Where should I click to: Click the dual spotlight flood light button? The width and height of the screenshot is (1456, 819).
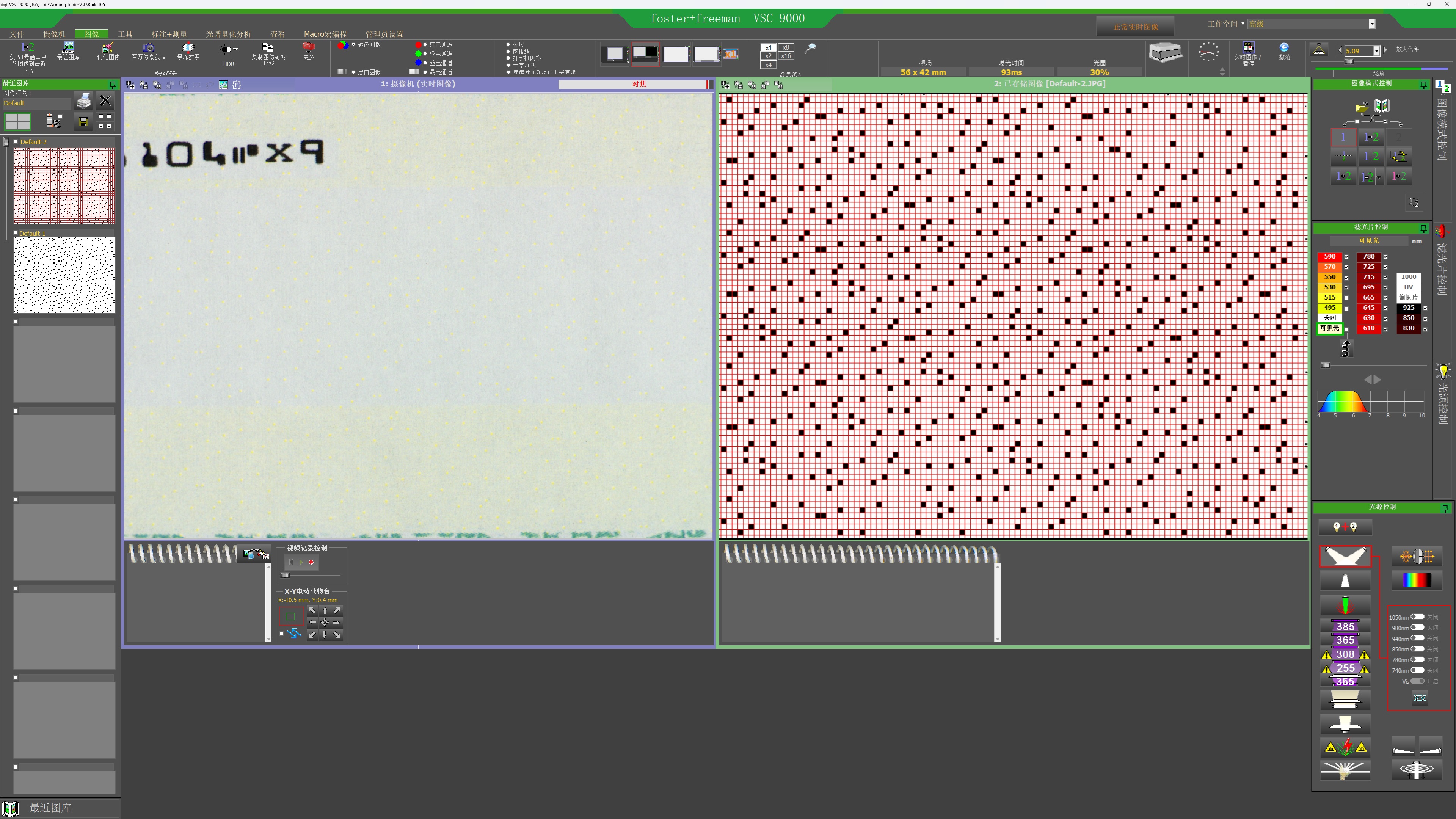coord(1345,556)
